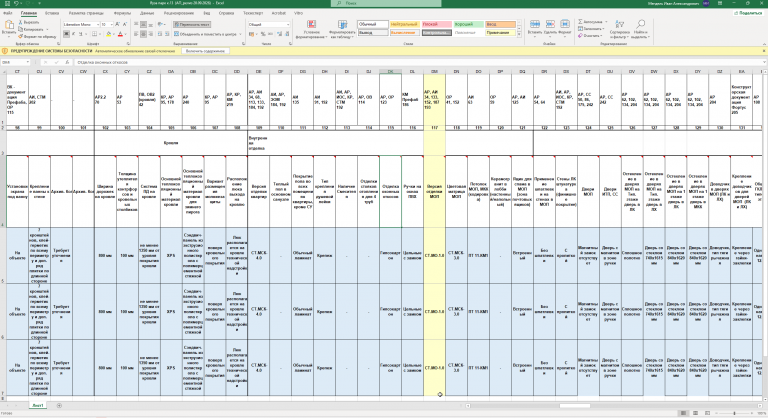Click the Share (Поделиться) button
Screen dimensions: 768x418
(x=748, y=13)
